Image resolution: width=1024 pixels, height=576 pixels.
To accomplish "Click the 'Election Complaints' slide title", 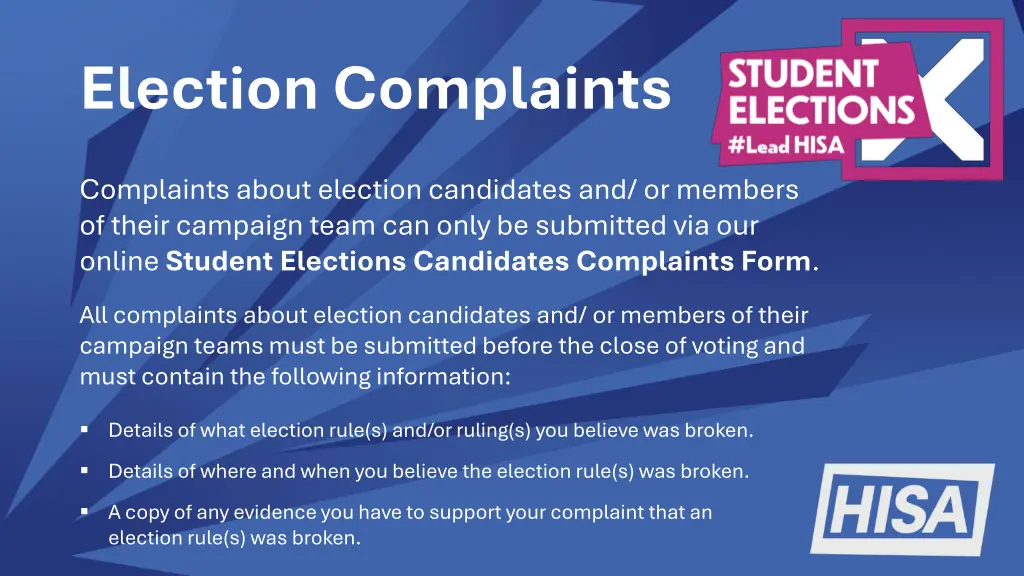I will [376, 88].
